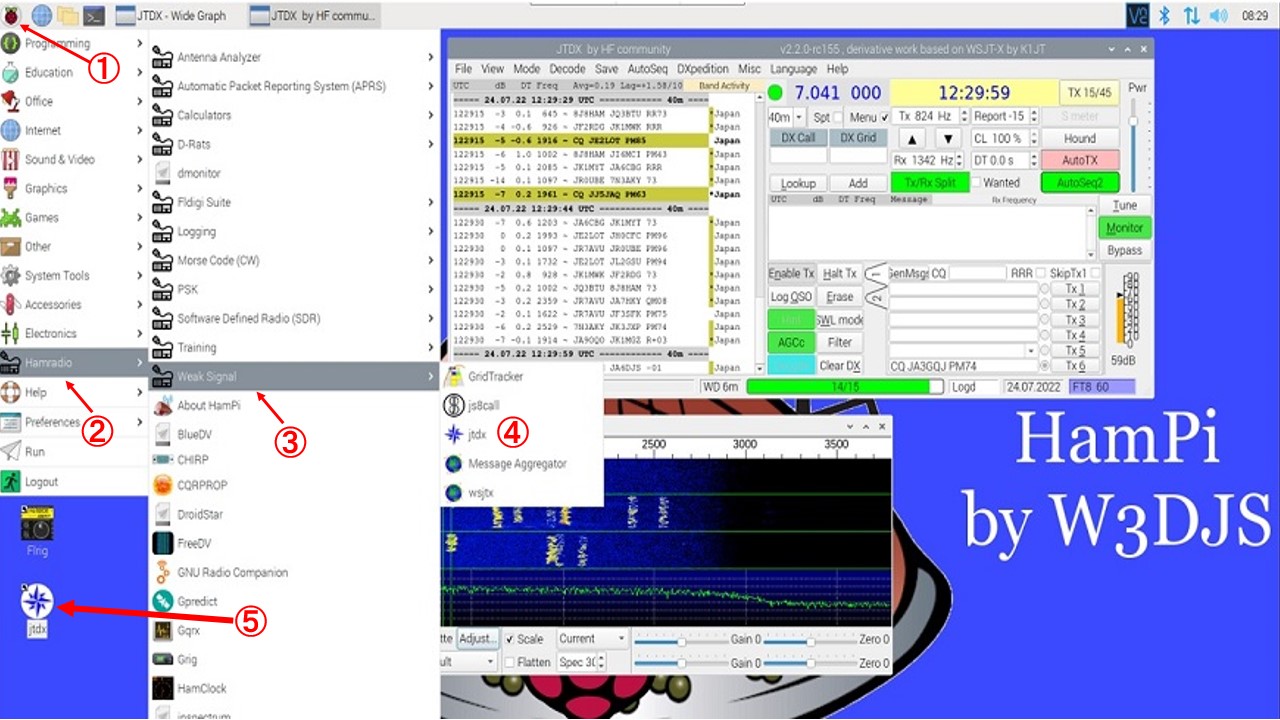Expand the Antenna Analyzer submenu
The height and width of the screenshot is (720, 1280).
pos(294,57)
